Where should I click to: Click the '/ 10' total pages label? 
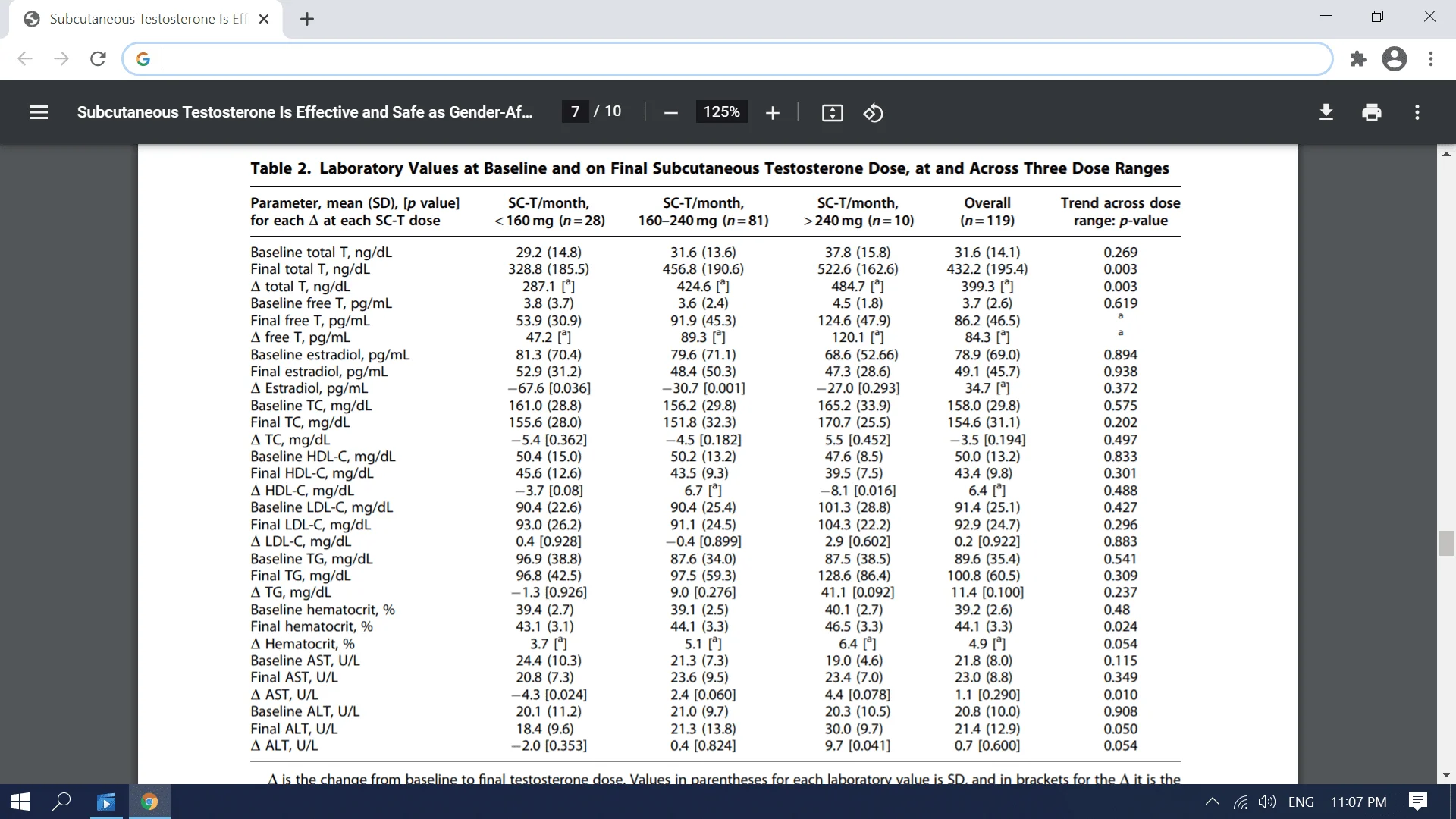click(607, 111)
